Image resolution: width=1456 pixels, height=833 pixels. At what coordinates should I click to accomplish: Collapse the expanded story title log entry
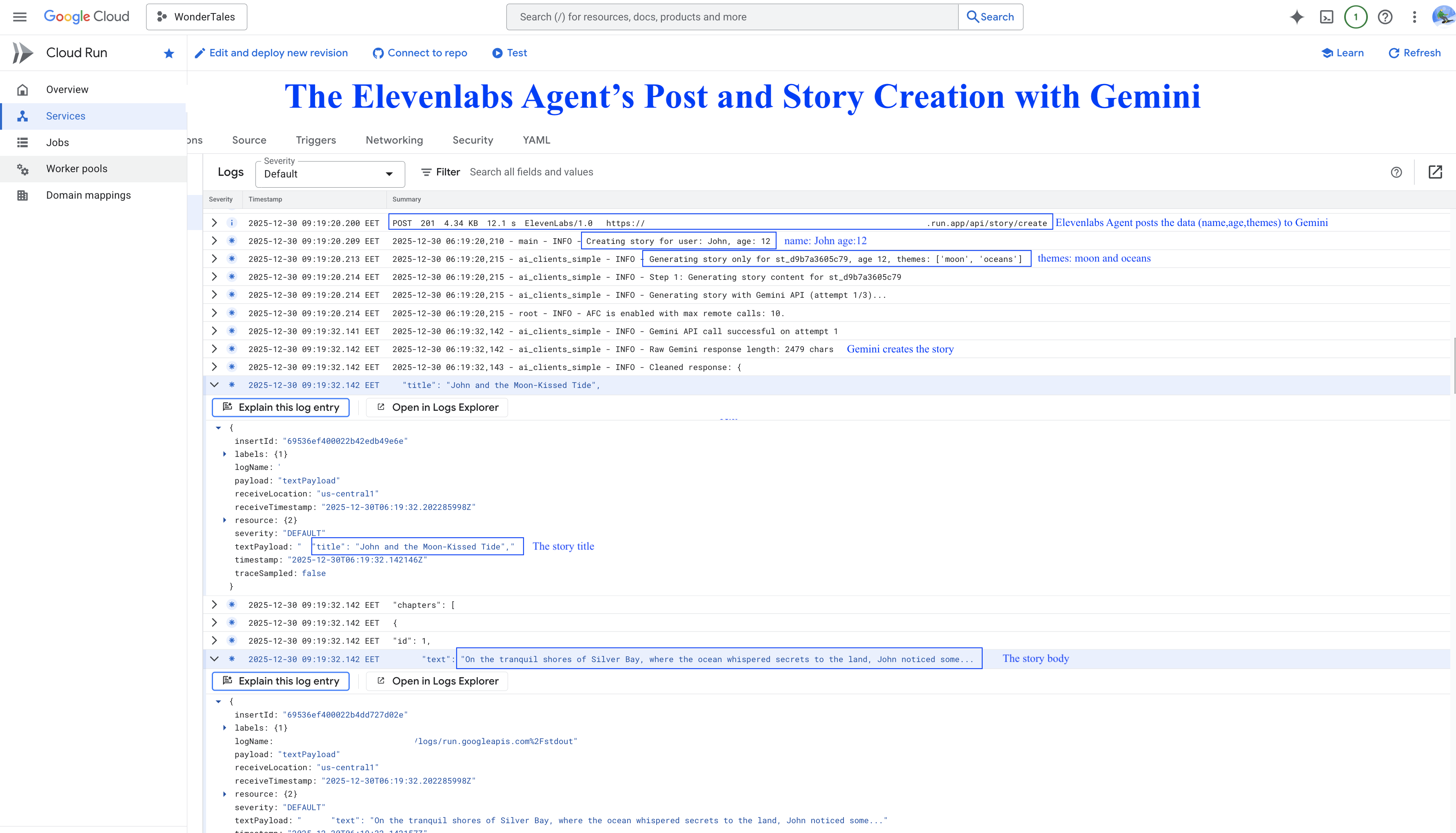tap(215, 384)
